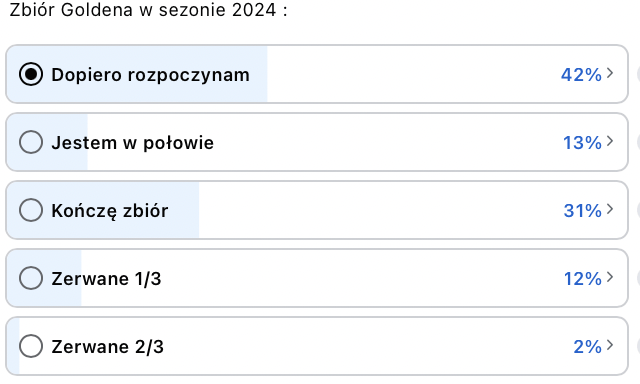The height and width of the screenshot is (384, 640).
Task: Open voters list via 42% chevron
Action: click(610, 73)
